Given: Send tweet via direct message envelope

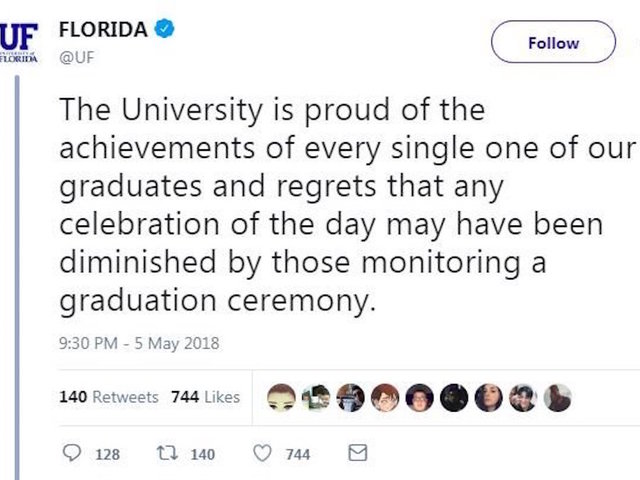Looking at the screenshot, I should tap(356, 453).
